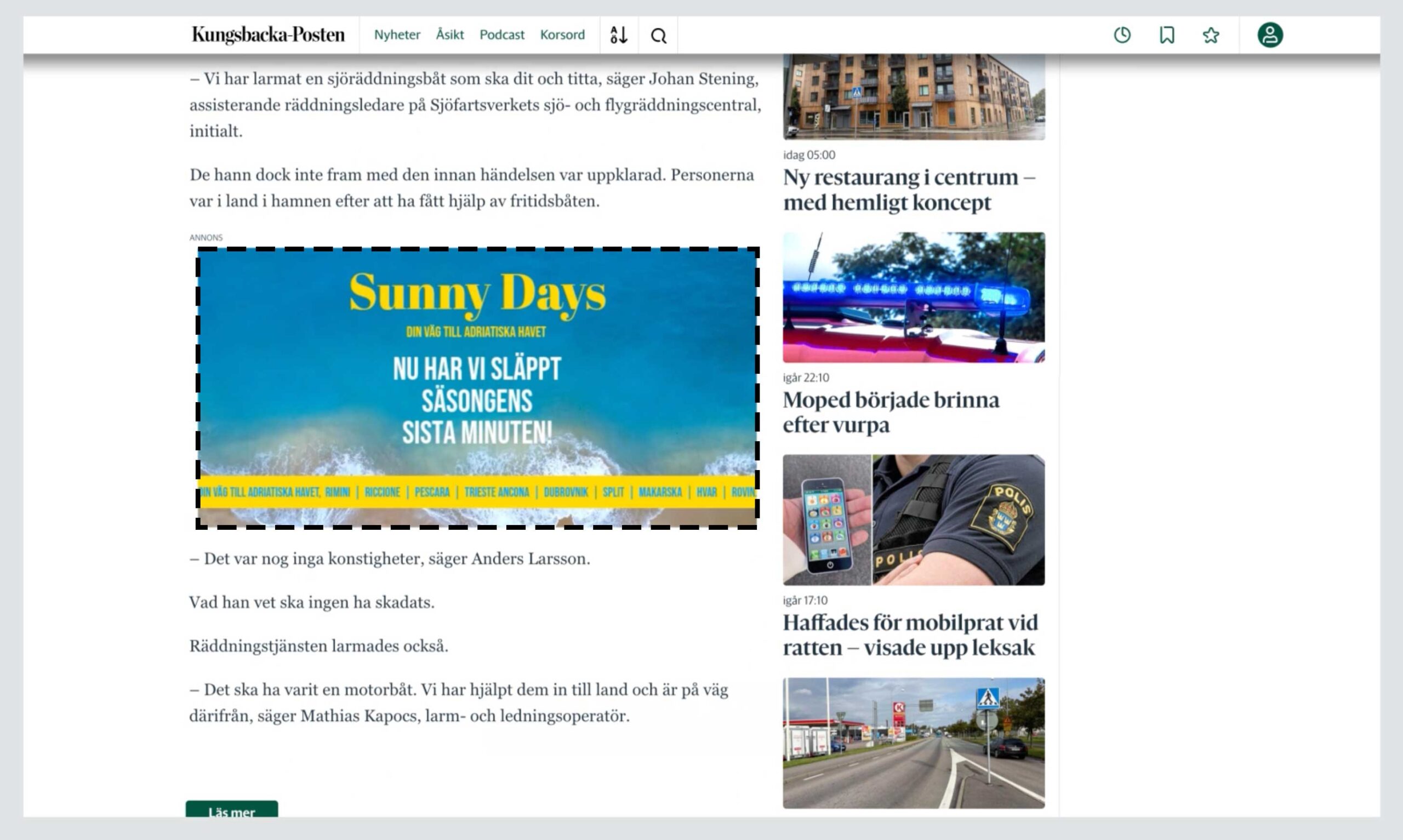Screen dimensions: 1403x840
Task: Open Korsord from the top navigation
Action: 562,35
